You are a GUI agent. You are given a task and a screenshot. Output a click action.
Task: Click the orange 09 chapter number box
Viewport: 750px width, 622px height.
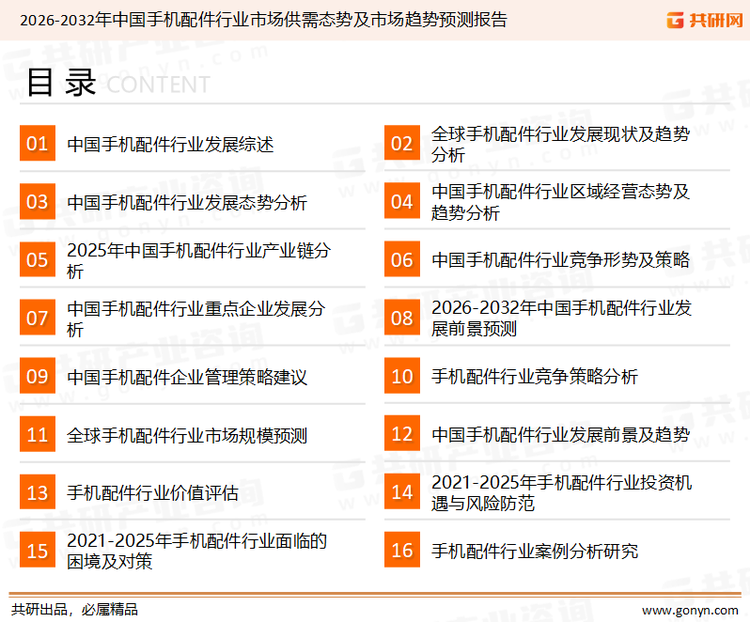click(x=37, y=376)
